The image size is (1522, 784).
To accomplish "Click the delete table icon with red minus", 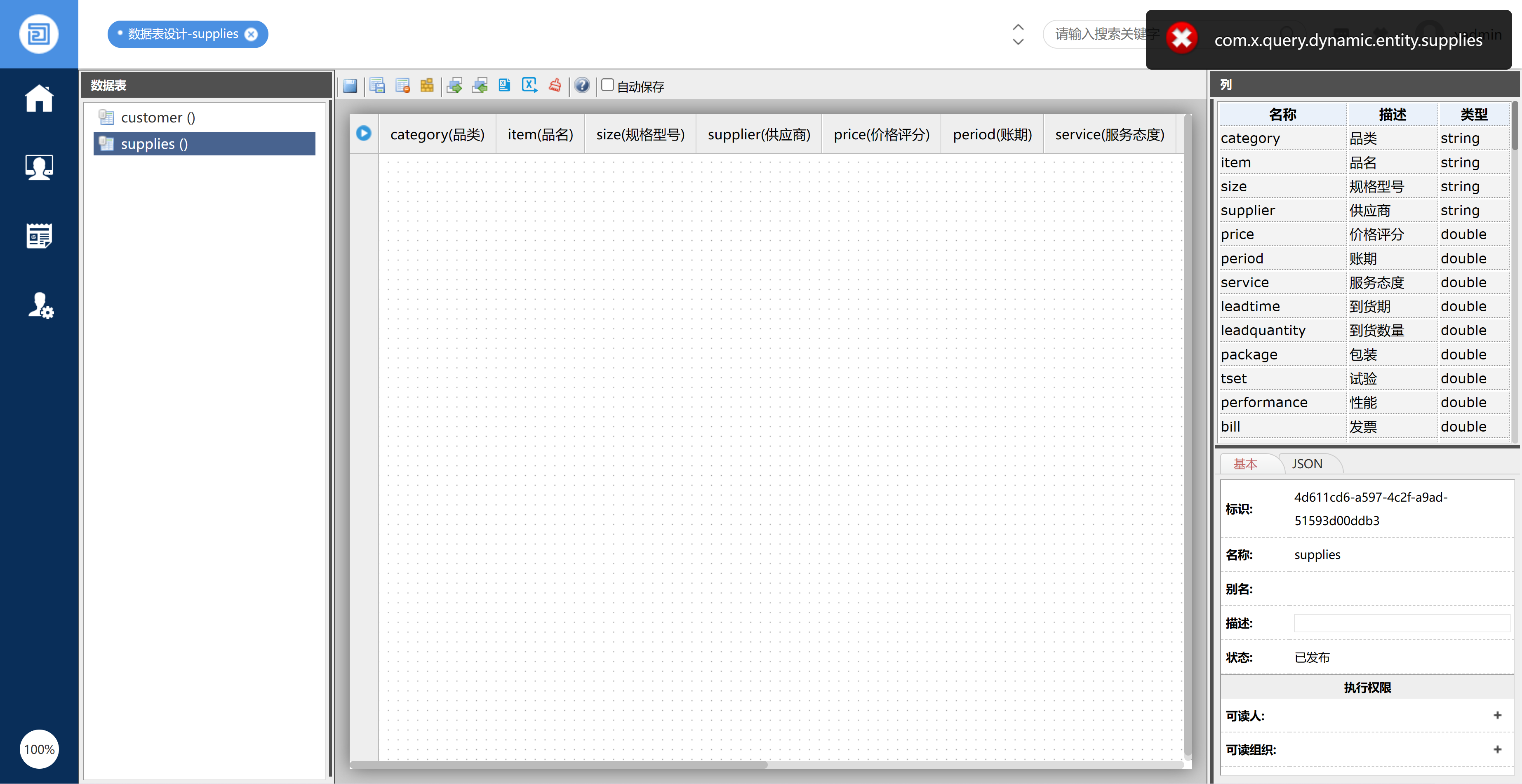I will coord(403,86).
